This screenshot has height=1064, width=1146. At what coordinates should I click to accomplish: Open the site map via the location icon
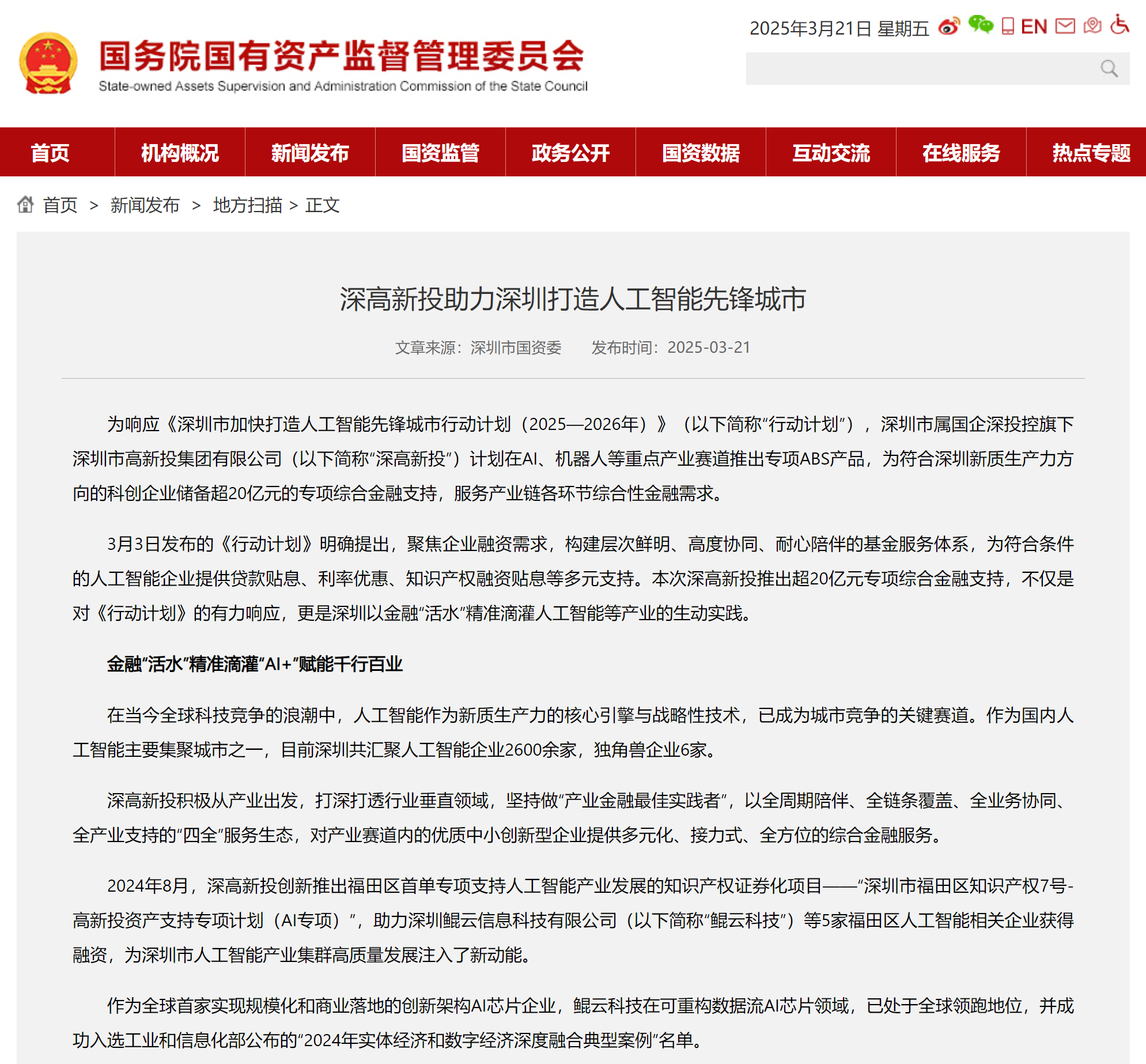[x=1092, y=25]
